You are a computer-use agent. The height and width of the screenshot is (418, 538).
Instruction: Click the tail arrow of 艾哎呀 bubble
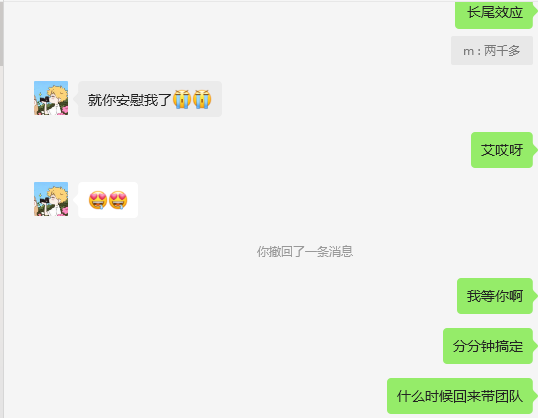[535, 150]
